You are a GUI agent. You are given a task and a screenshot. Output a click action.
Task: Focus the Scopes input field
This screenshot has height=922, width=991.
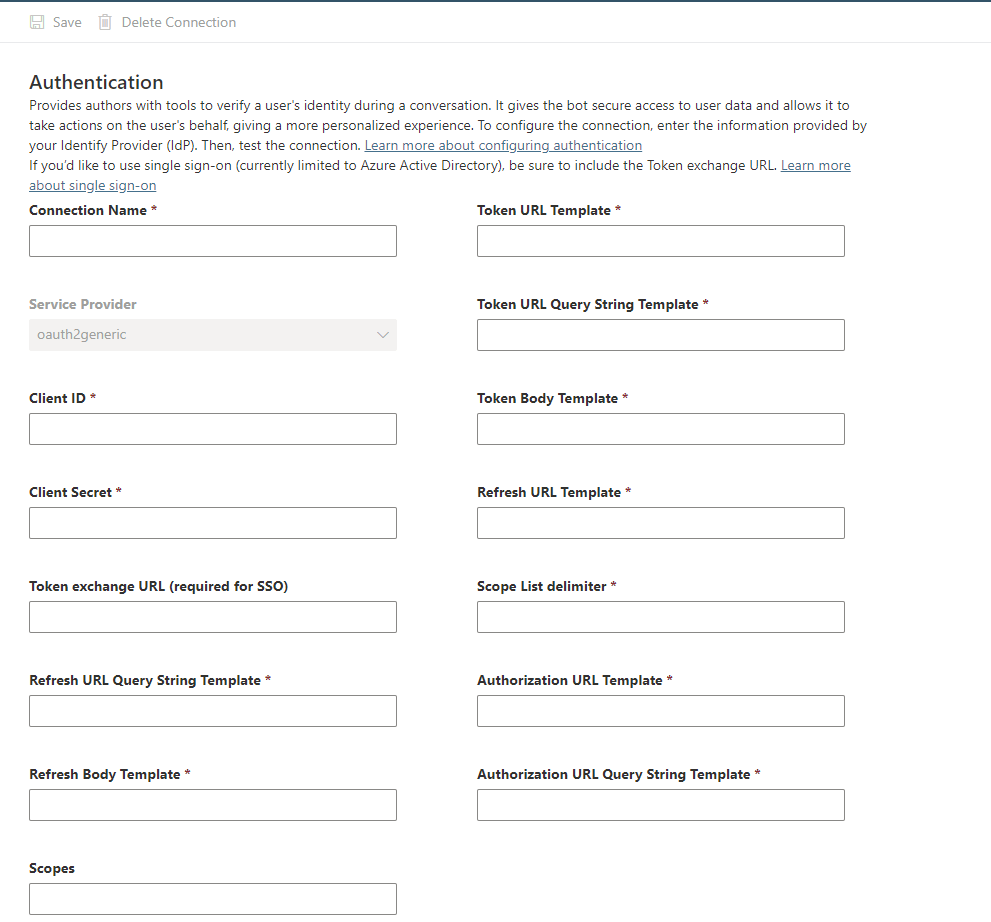(x=213, y=899)
